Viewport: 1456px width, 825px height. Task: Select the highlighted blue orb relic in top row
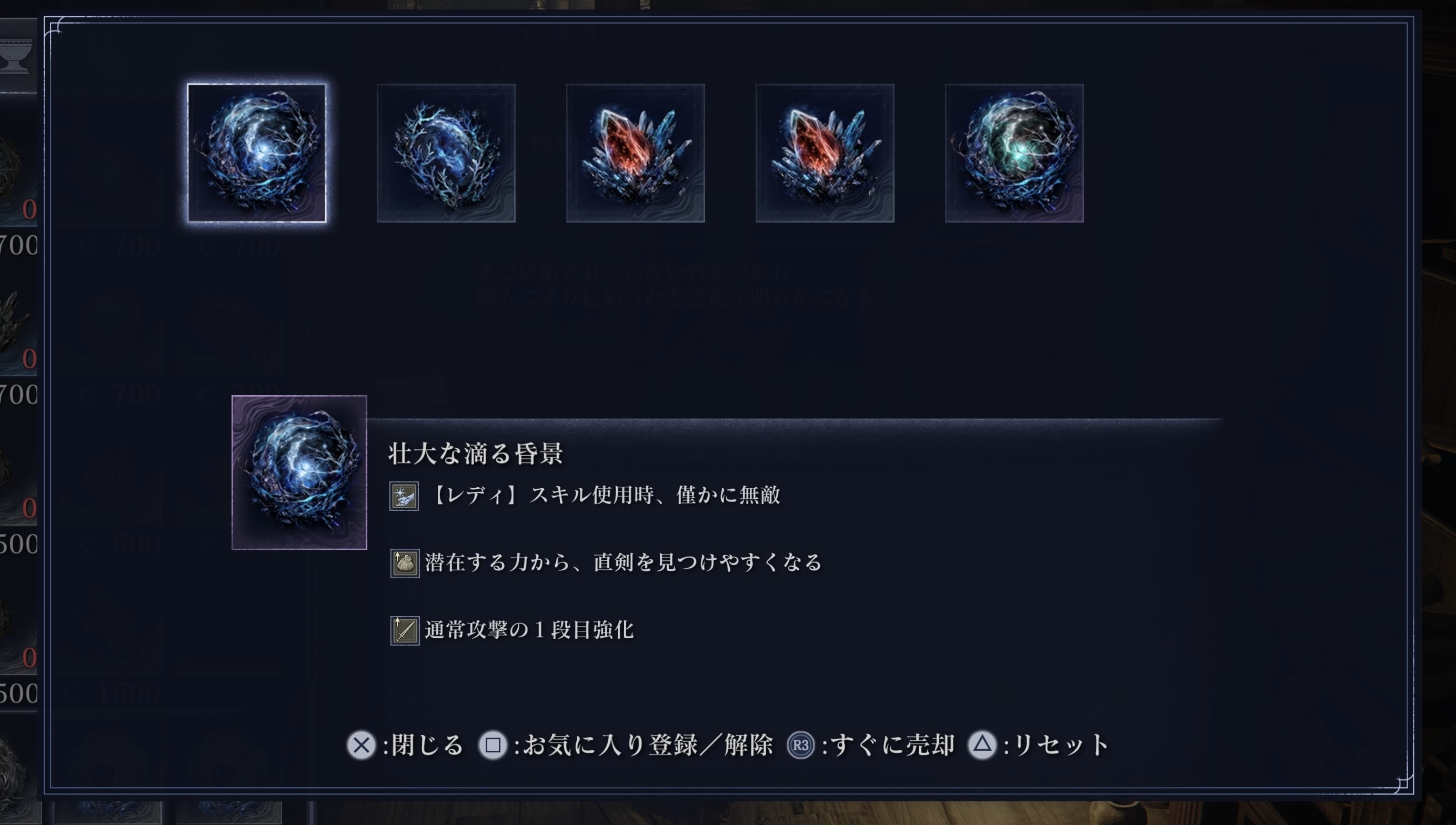tap(257, 153)
